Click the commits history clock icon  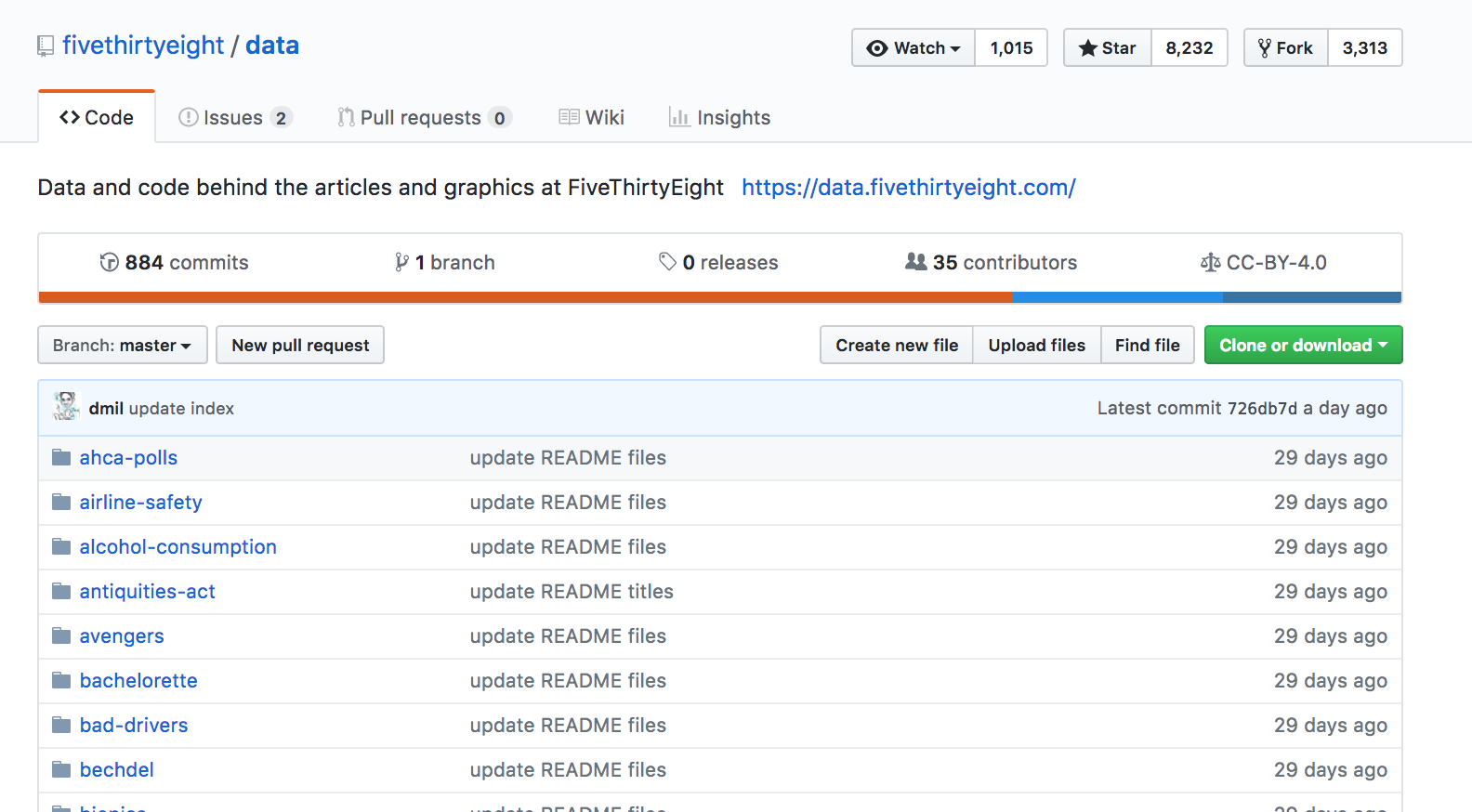point(110,263)
